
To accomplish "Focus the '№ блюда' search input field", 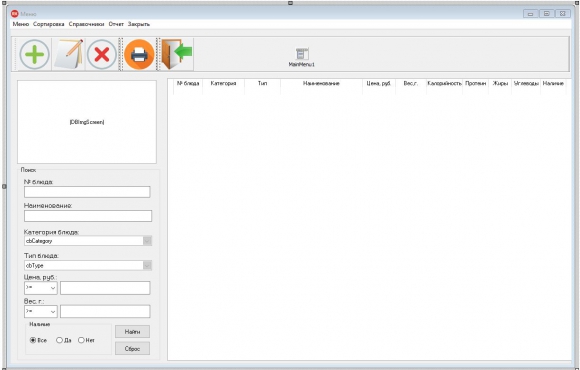I will (x=87, y=192).
